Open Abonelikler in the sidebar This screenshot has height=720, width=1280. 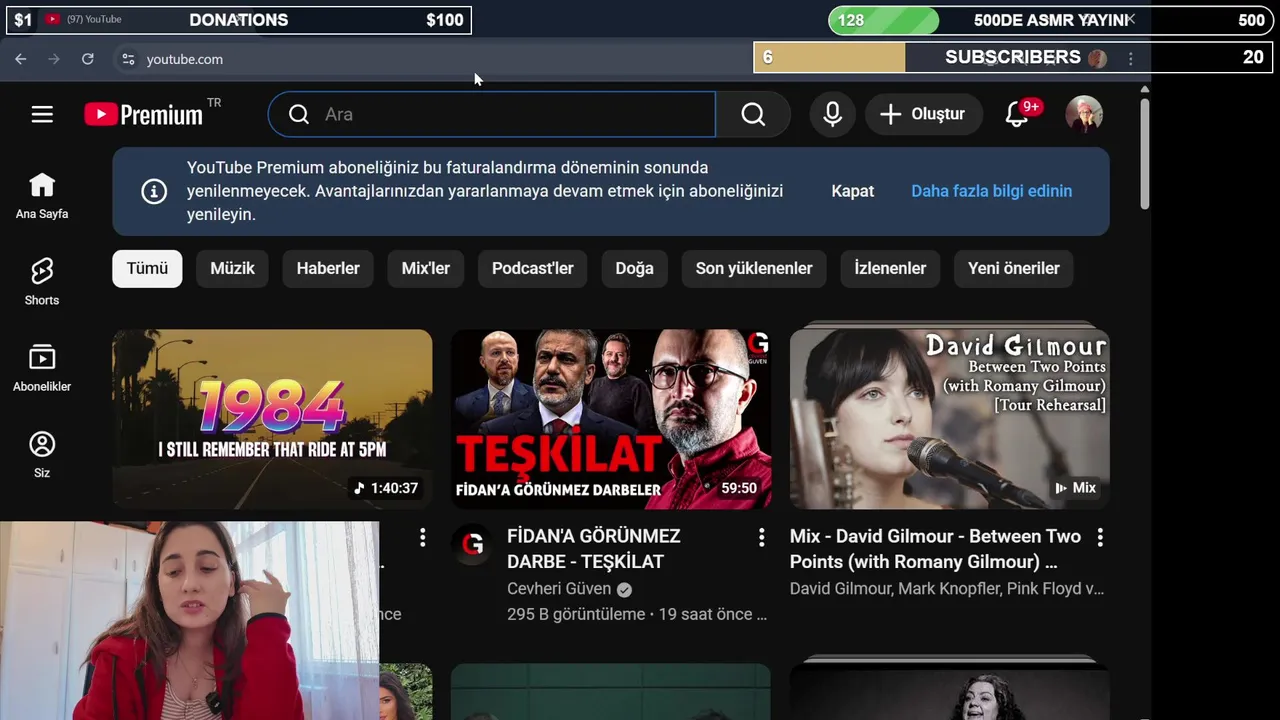point(42,368)
